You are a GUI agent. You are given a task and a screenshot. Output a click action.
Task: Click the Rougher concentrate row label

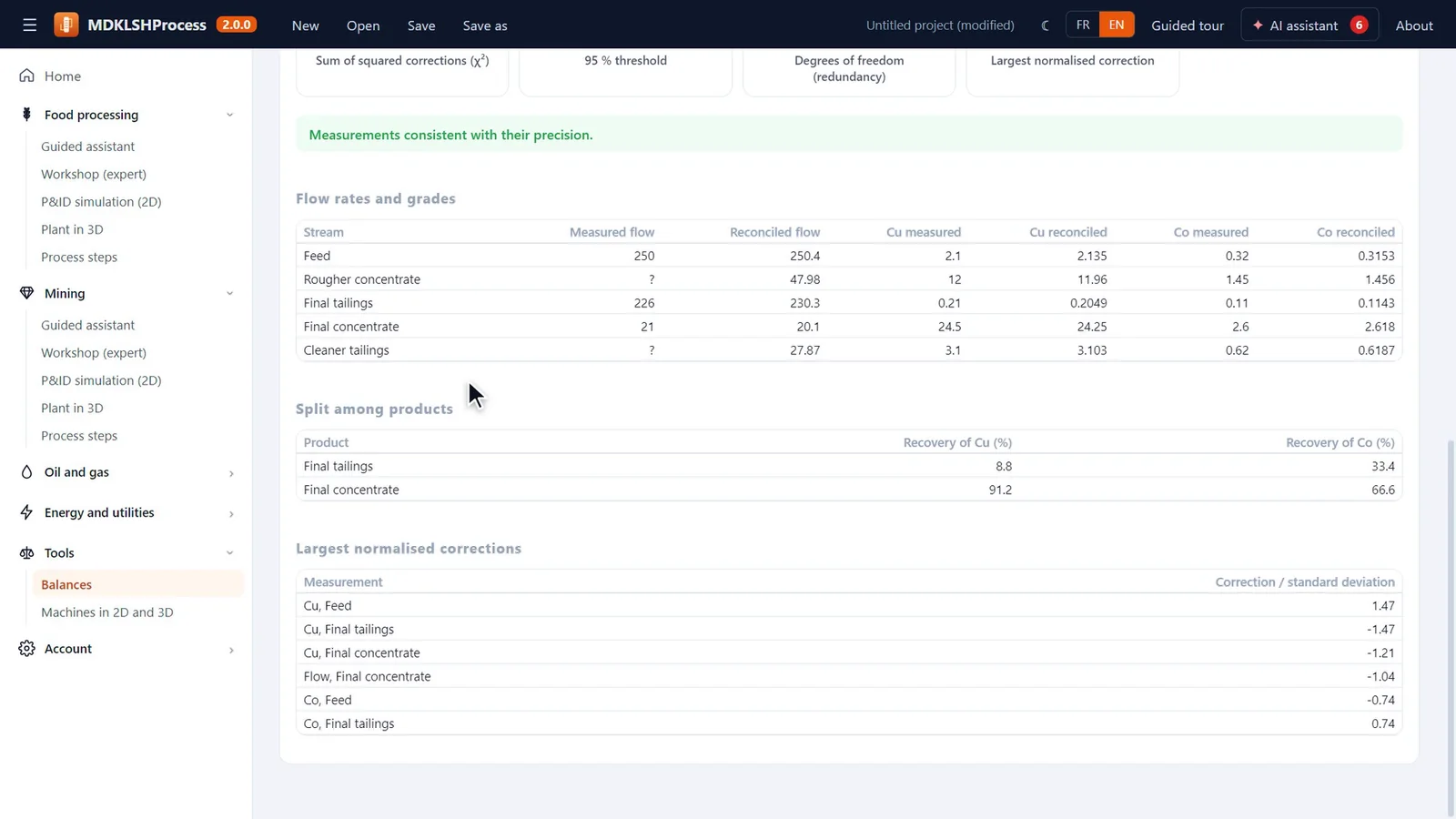[x=362, y=279]
